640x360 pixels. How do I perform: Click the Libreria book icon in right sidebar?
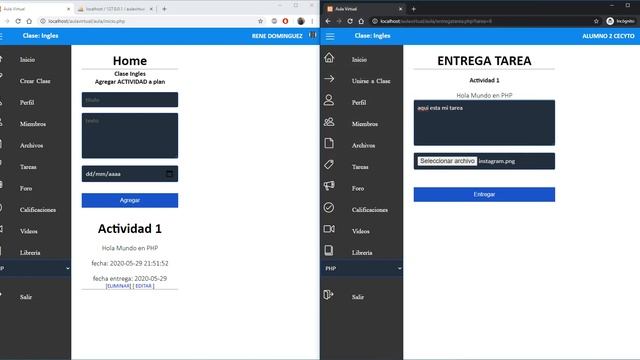point(329,250)
